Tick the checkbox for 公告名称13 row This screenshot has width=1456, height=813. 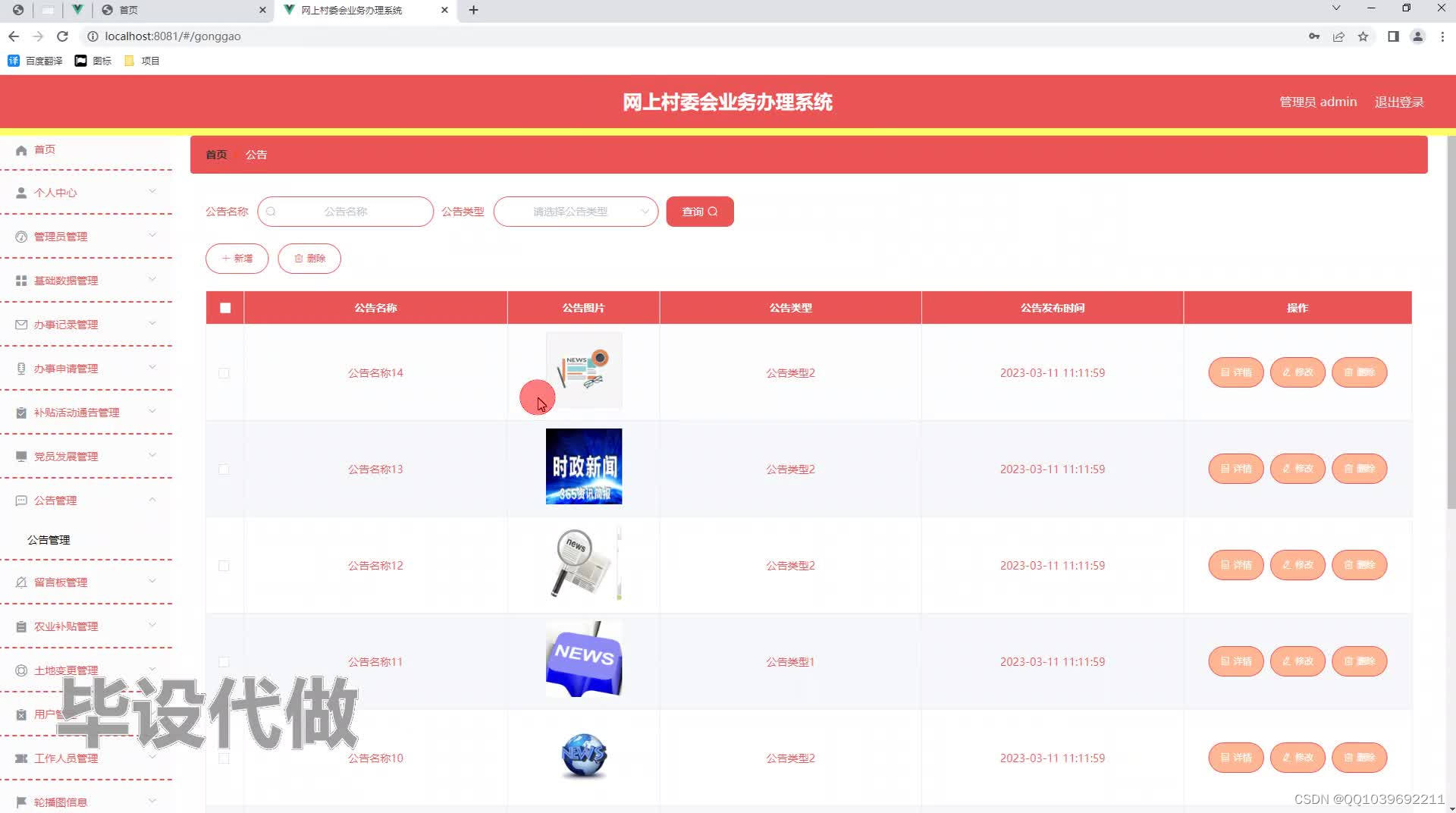(x=224, y=469)
